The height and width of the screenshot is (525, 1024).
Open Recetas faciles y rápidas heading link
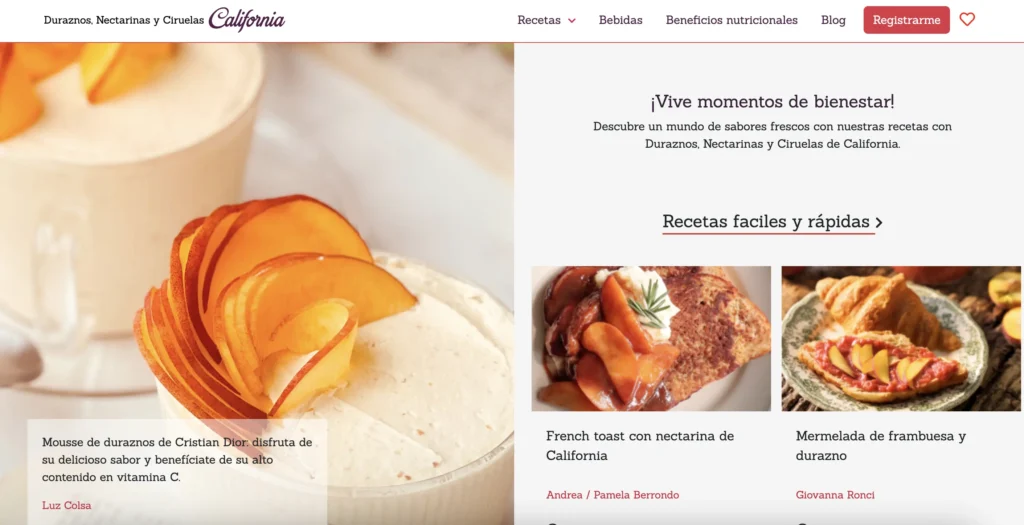point(766,222)
